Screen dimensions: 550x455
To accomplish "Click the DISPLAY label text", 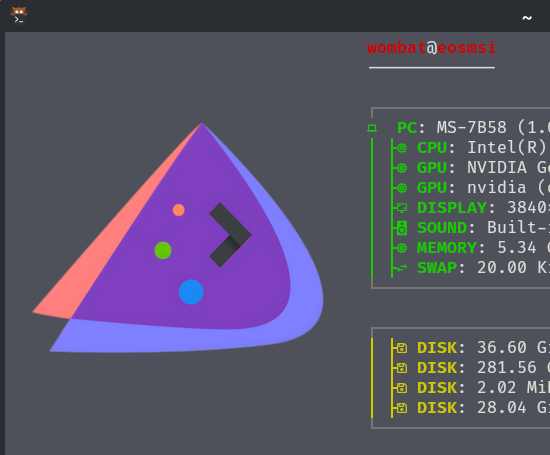I will coord(452,208).
